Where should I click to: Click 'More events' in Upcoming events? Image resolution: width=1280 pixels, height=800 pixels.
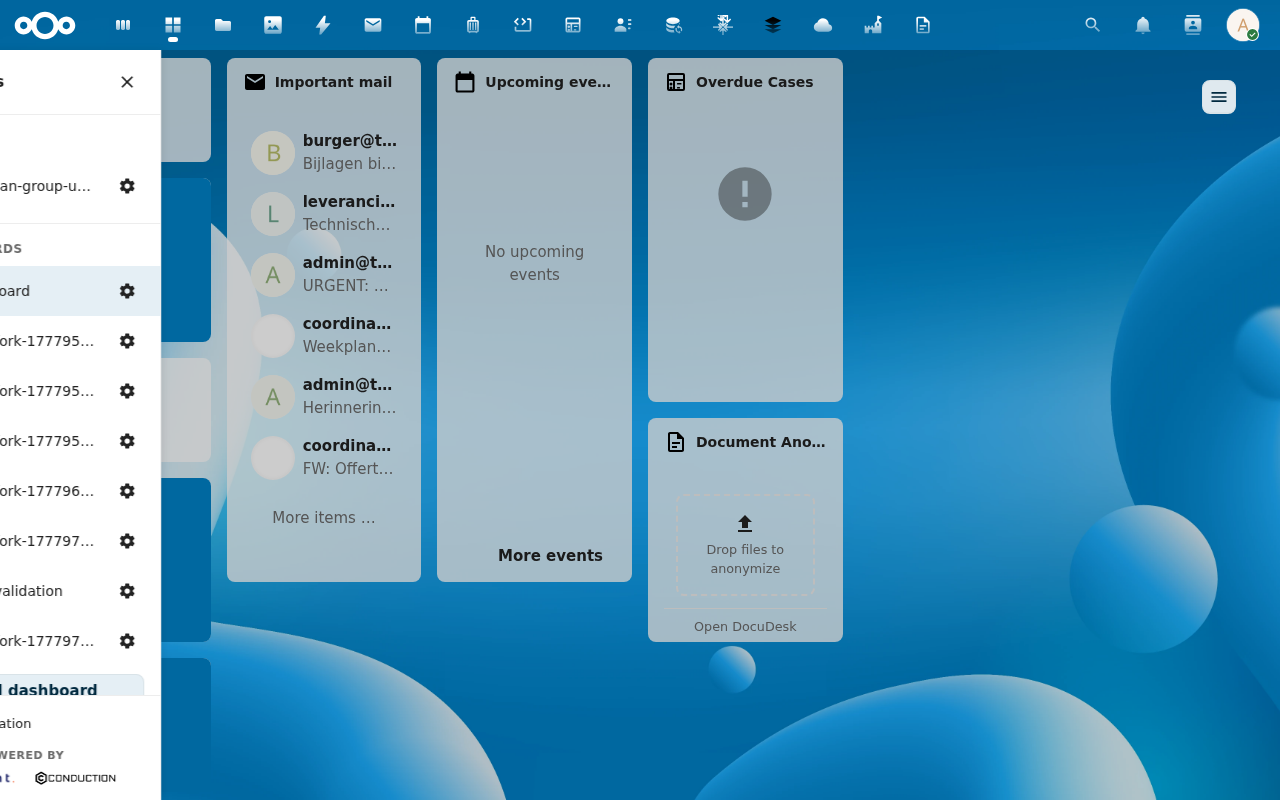point(550,556)
